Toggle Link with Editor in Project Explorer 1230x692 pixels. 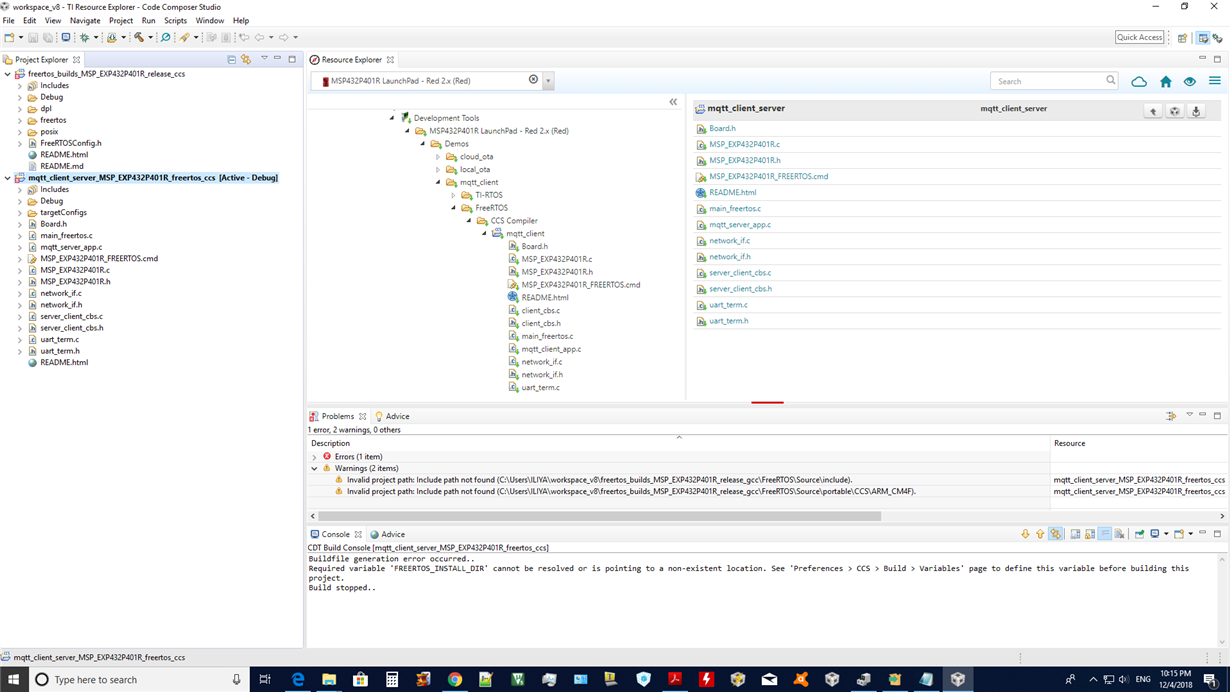[x=246, y=60]
